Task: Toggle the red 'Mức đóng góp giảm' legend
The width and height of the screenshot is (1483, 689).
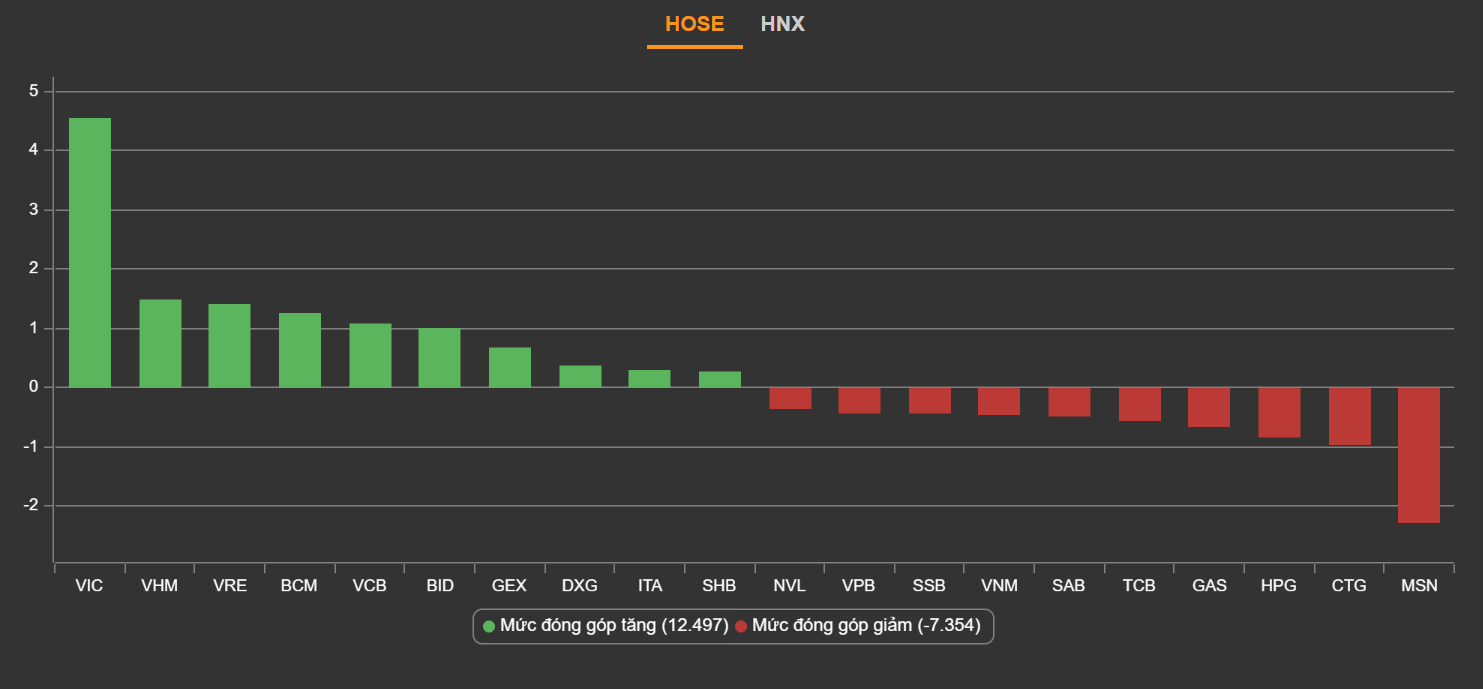Action: (865, 626)
